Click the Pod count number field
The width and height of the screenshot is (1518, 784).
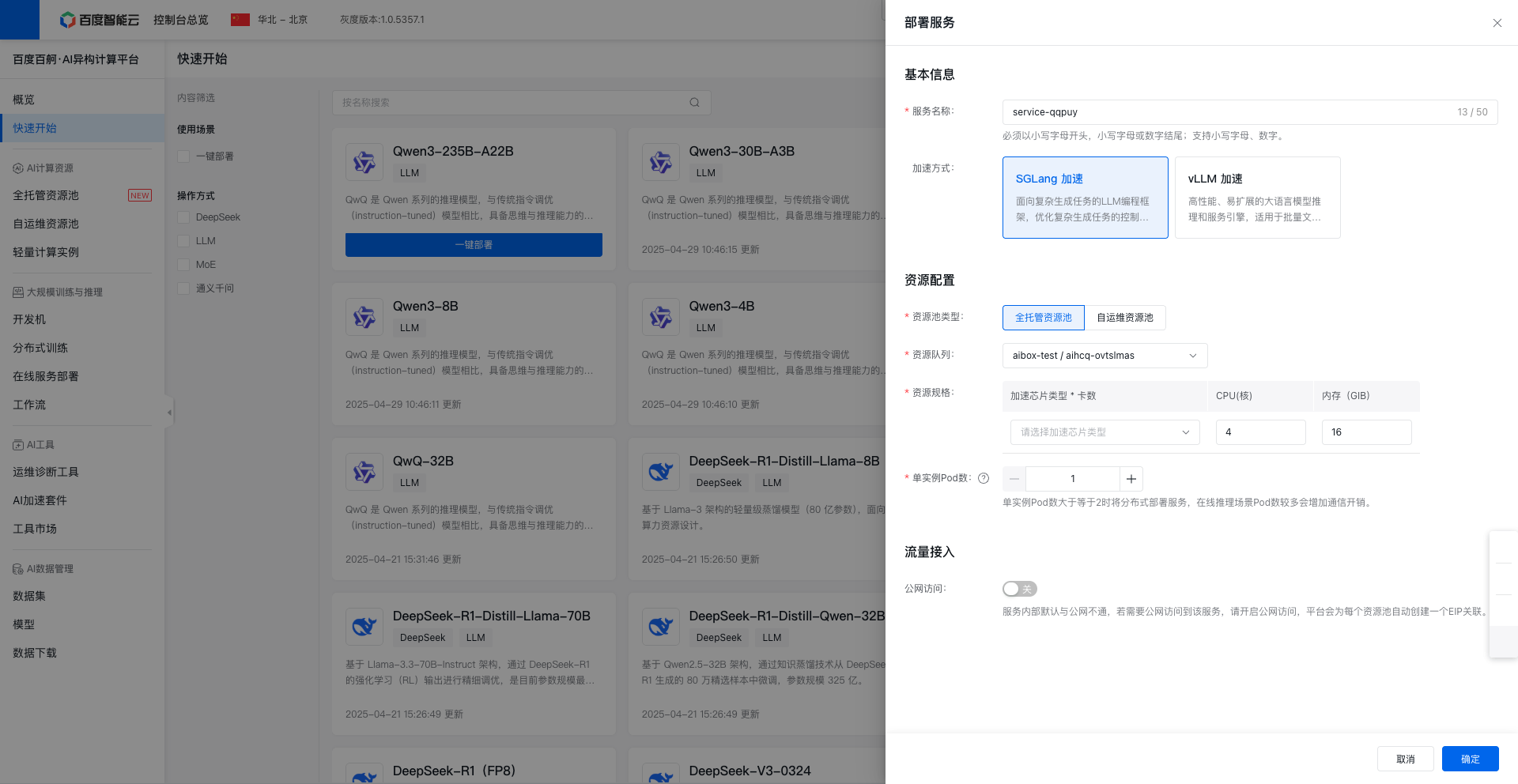pyautogui.click(x=1073, y=479)
